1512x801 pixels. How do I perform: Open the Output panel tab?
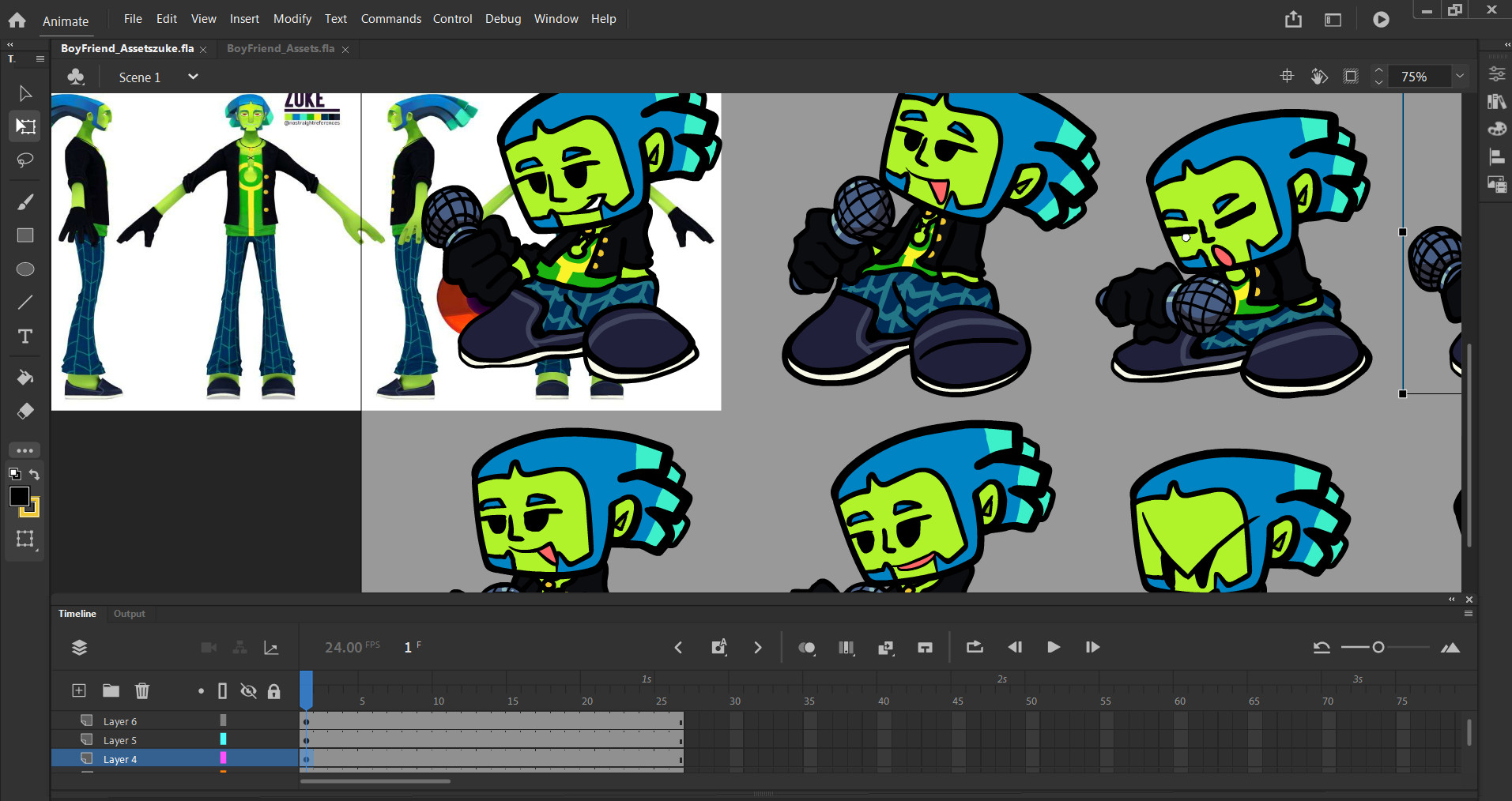tap(129, 614)
